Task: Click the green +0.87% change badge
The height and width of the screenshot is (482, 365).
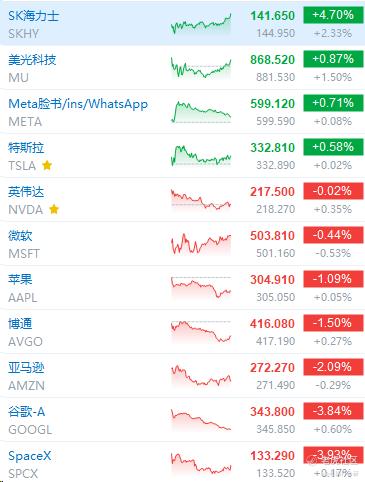Action: [333, 59]
